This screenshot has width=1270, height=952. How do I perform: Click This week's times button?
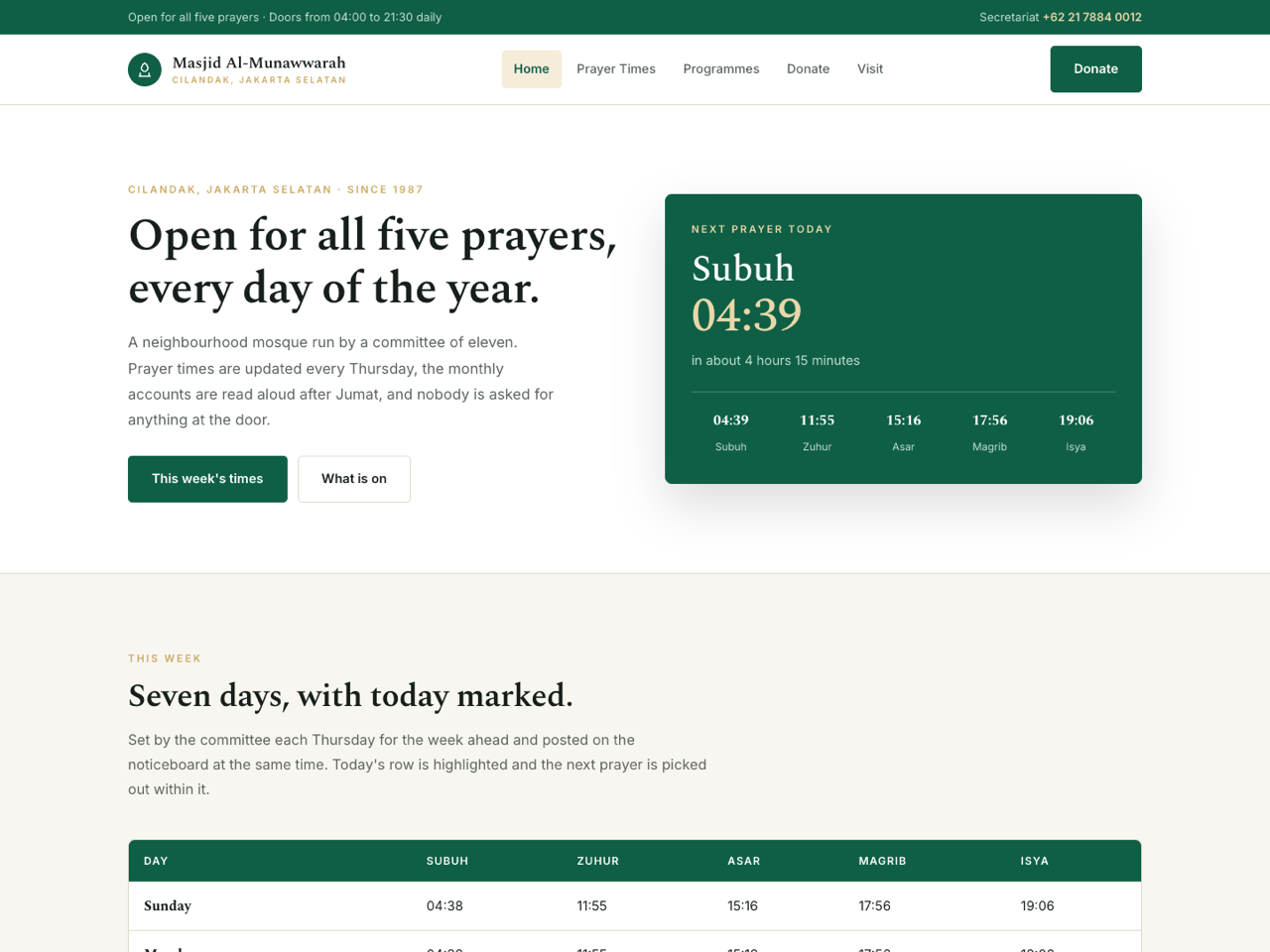pos(207,479)
